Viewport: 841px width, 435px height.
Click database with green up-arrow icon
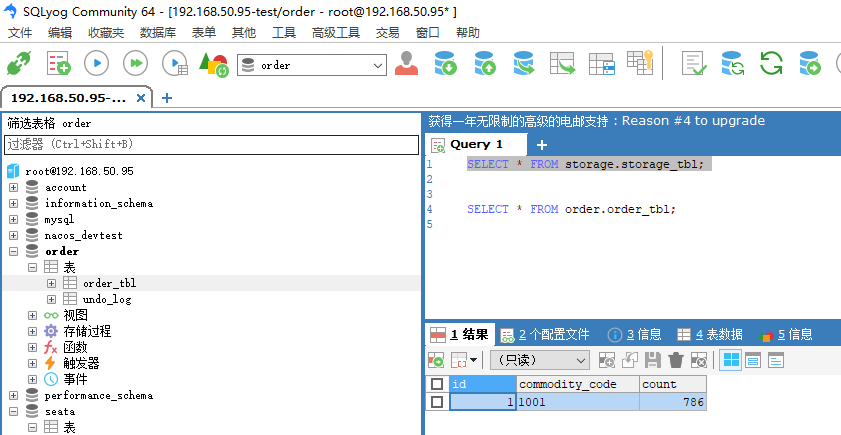(485, 63)
